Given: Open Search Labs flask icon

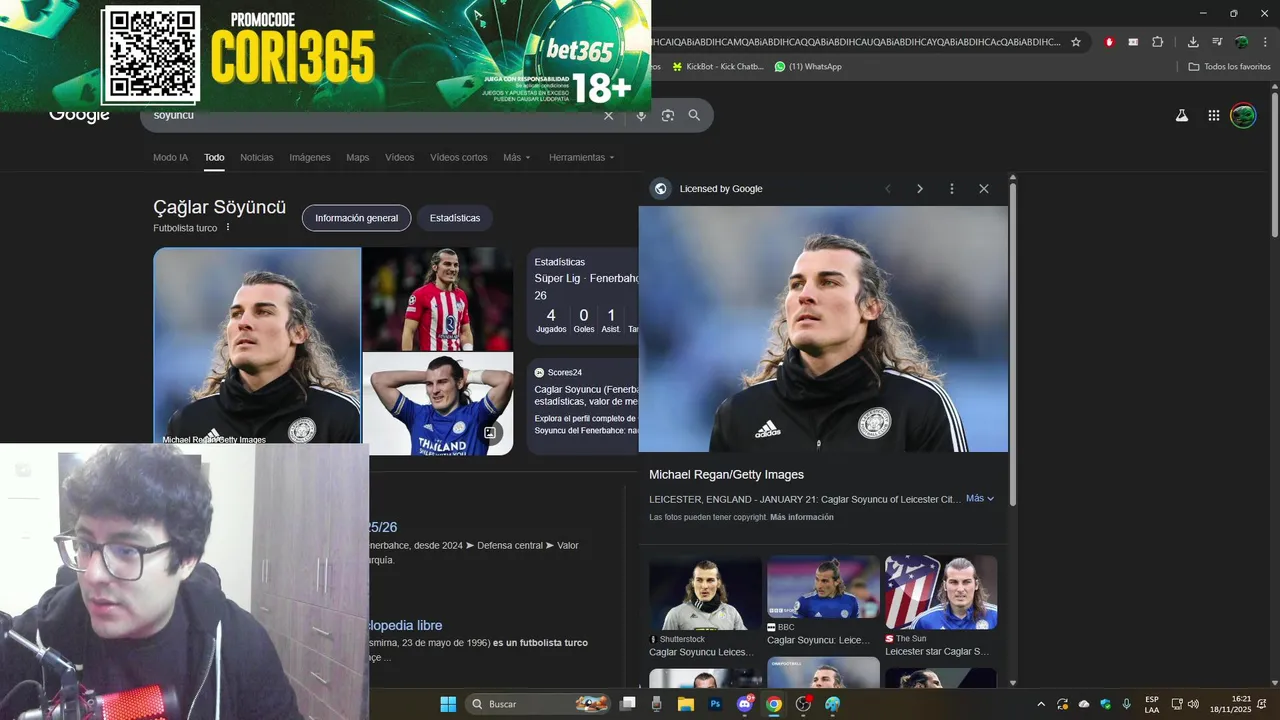Looking at the screenshot, I should [x=1182, y=116].
